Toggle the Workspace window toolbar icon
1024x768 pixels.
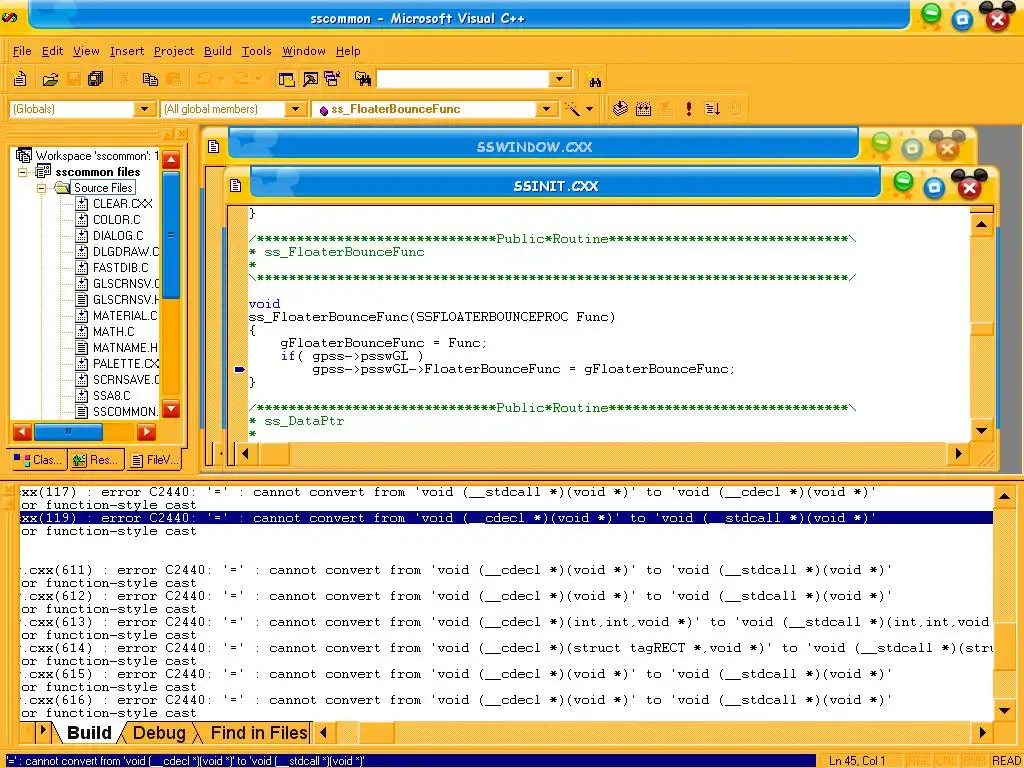tap(286, 79)
